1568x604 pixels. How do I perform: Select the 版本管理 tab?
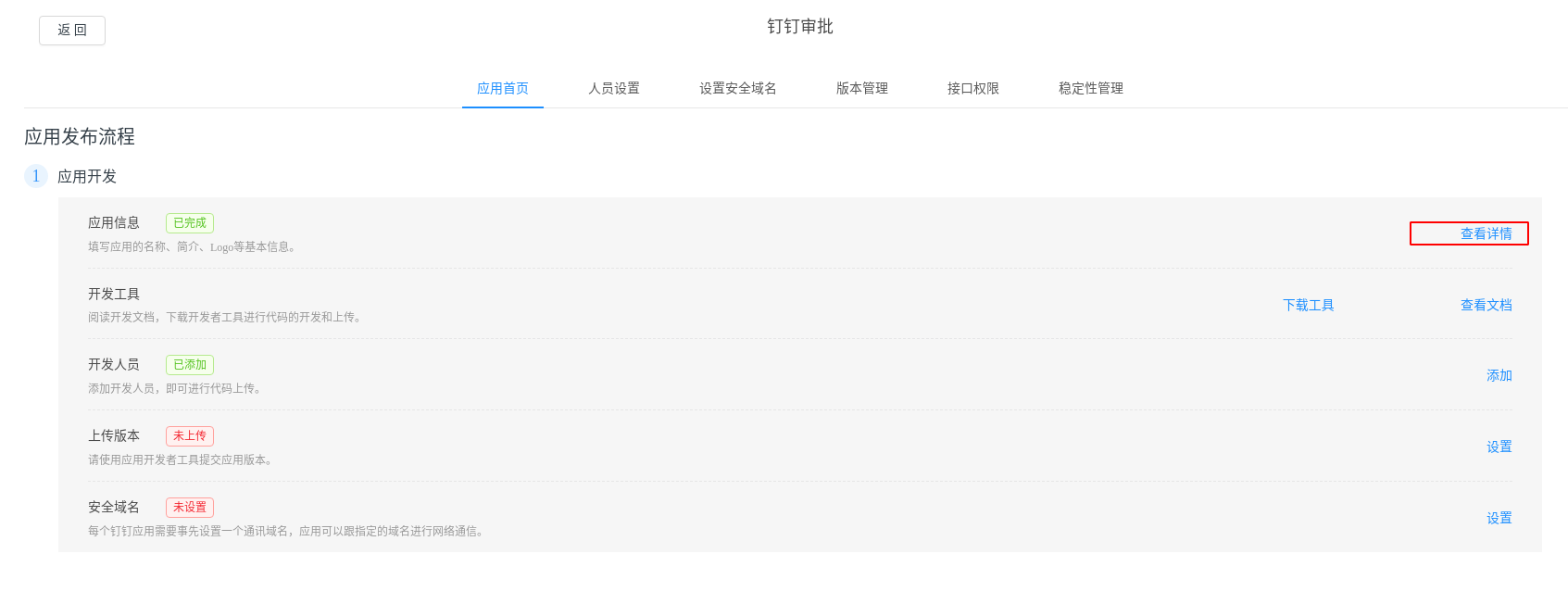[x=862, y=89]
